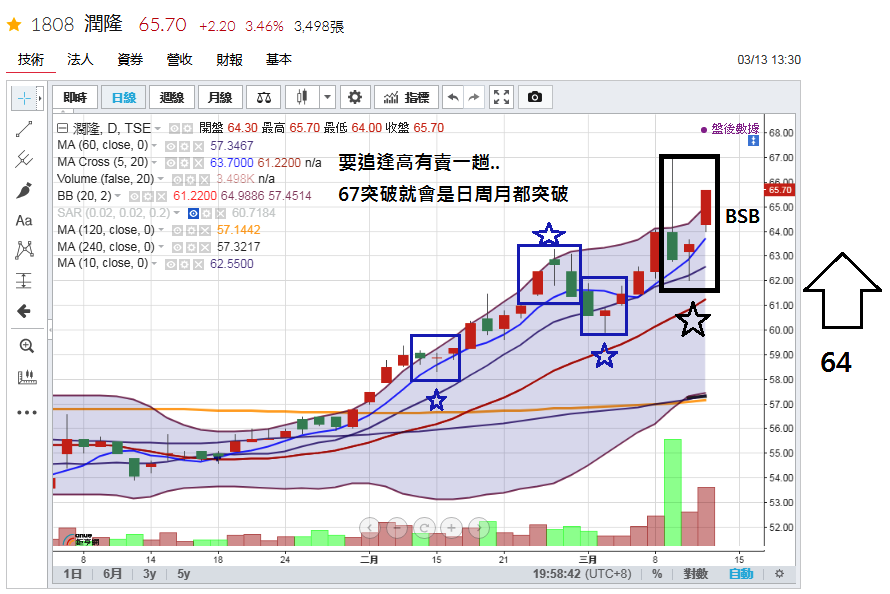Open dropdown arrow for Volume (false, 20)
890x594 pixels.
[161, 179]
